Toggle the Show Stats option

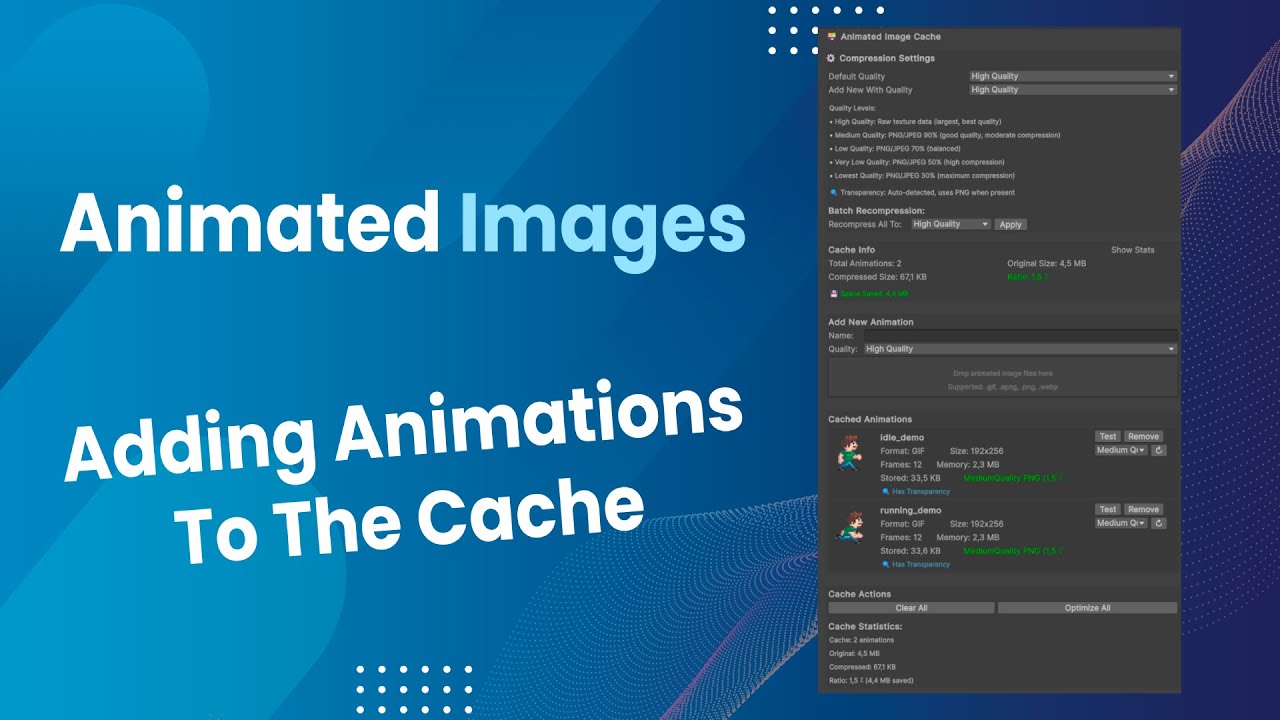point(1132,250)
